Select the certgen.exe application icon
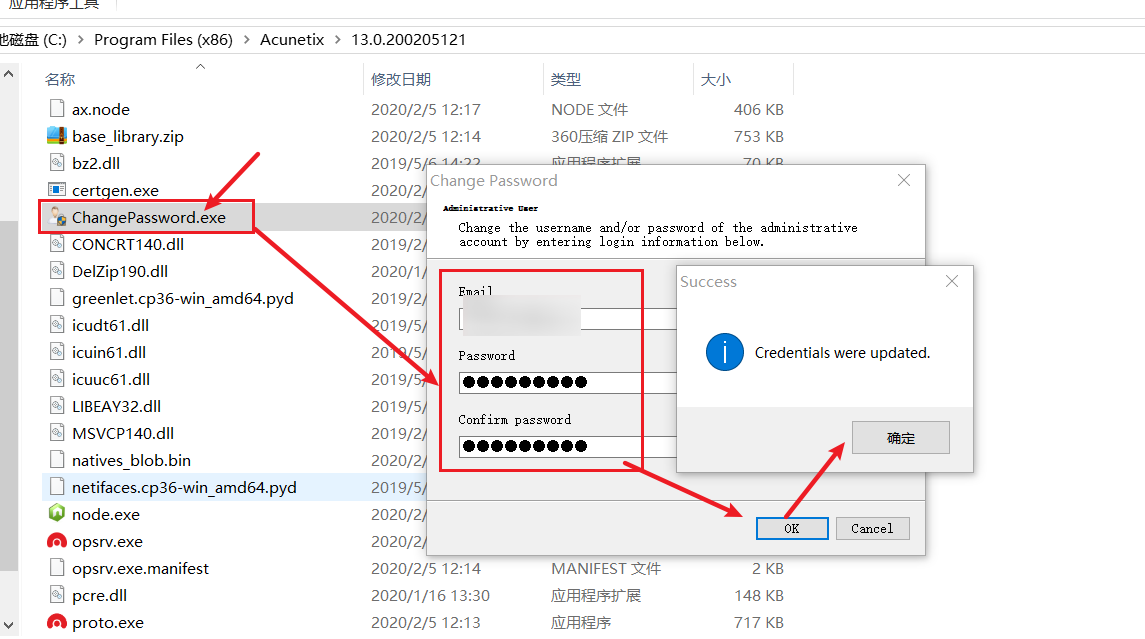1145x639 pixels. tap(57, 189)
